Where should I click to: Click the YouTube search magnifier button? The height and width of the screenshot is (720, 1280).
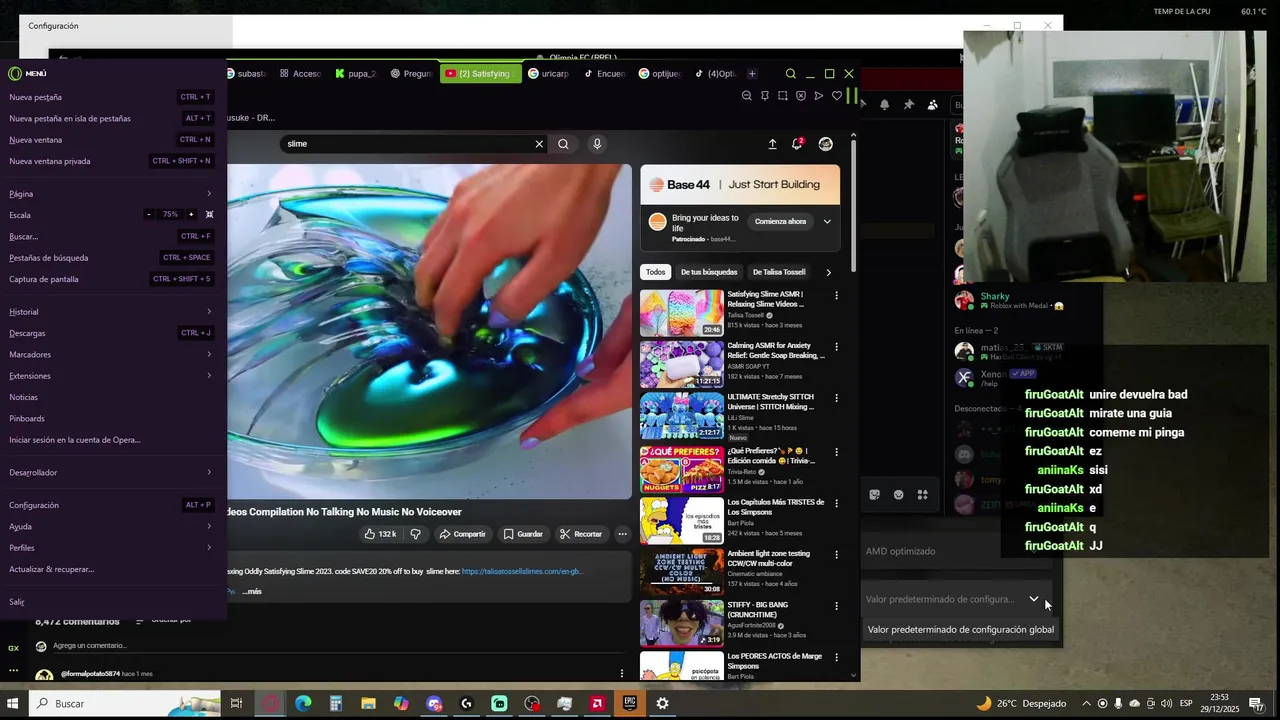coord(563,144)
